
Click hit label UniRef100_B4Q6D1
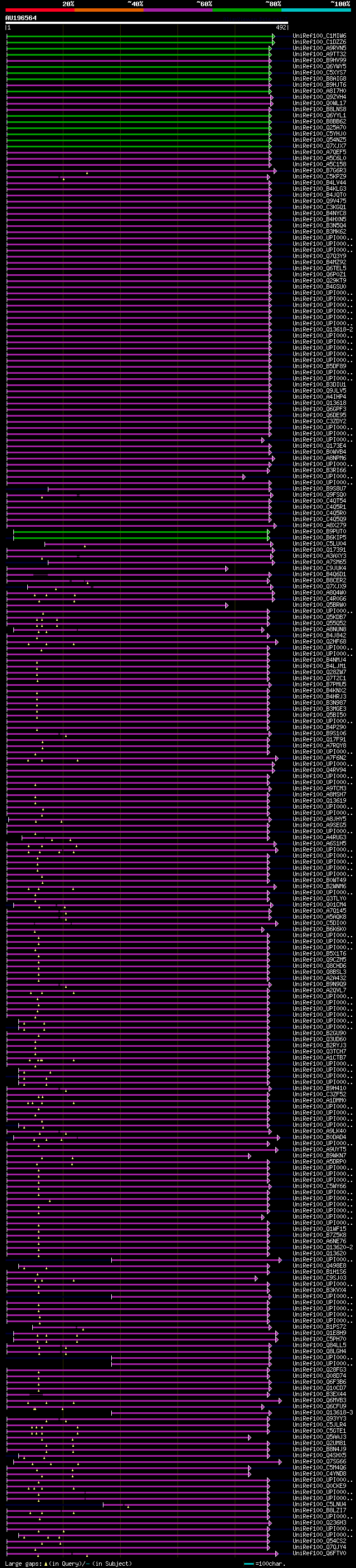[x=319, y=574]
